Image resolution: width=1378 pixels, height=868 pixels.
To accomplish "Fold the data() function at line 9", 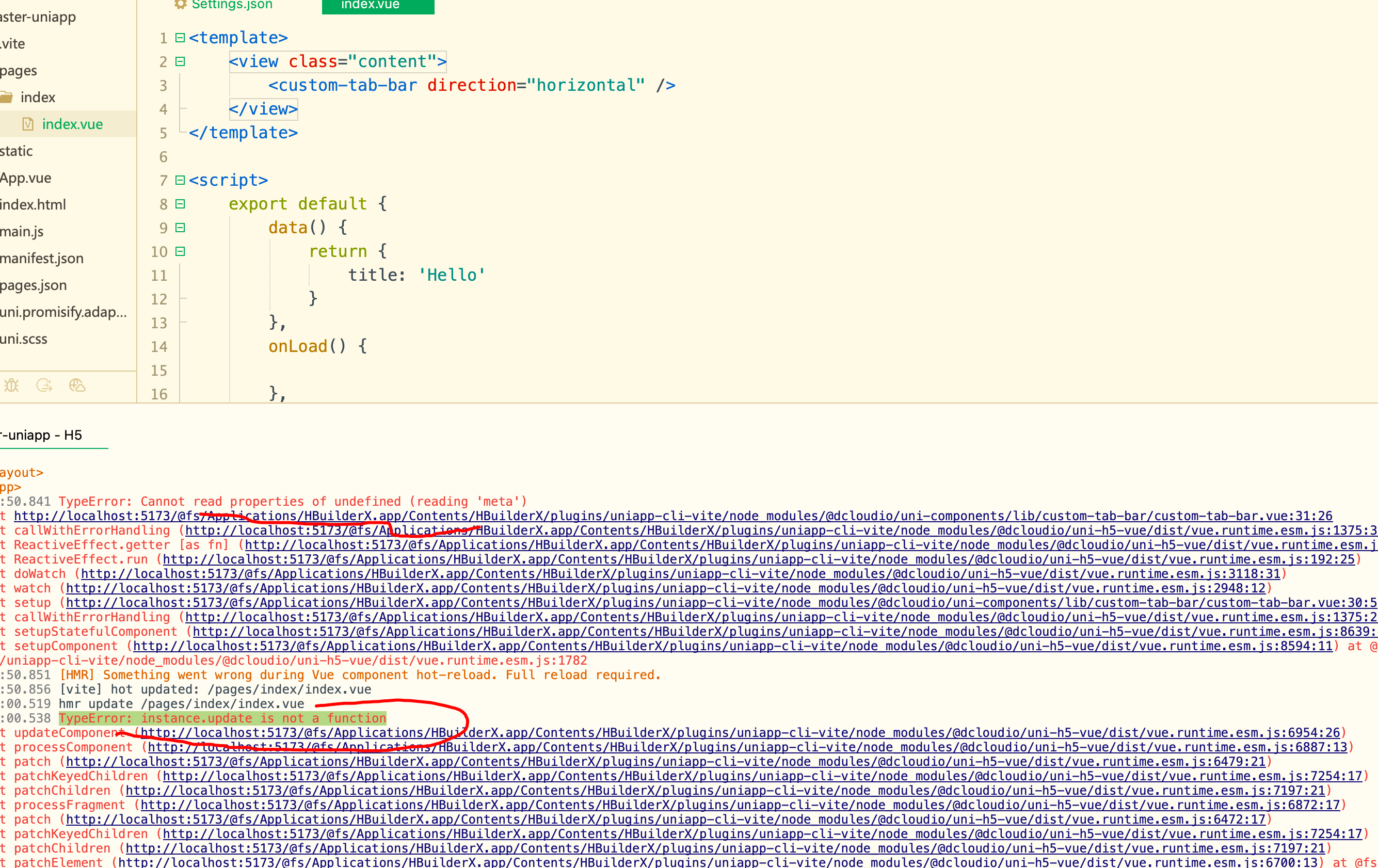I will tap(180, 228).
